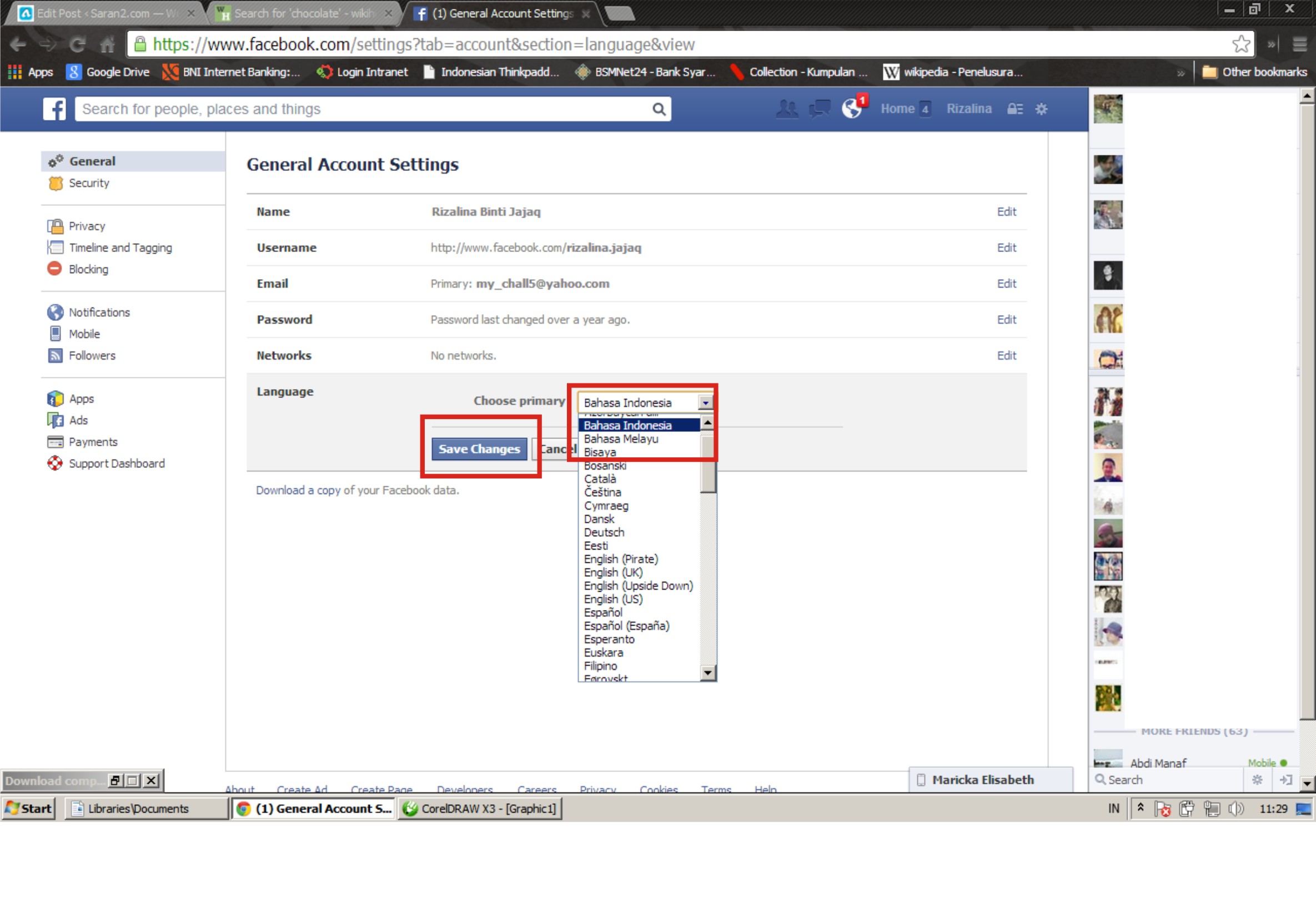Click the search magnifier icon in Facebook bar
Screen dimensions: 1316x902
pyautogui.click(x=659, y=109)
